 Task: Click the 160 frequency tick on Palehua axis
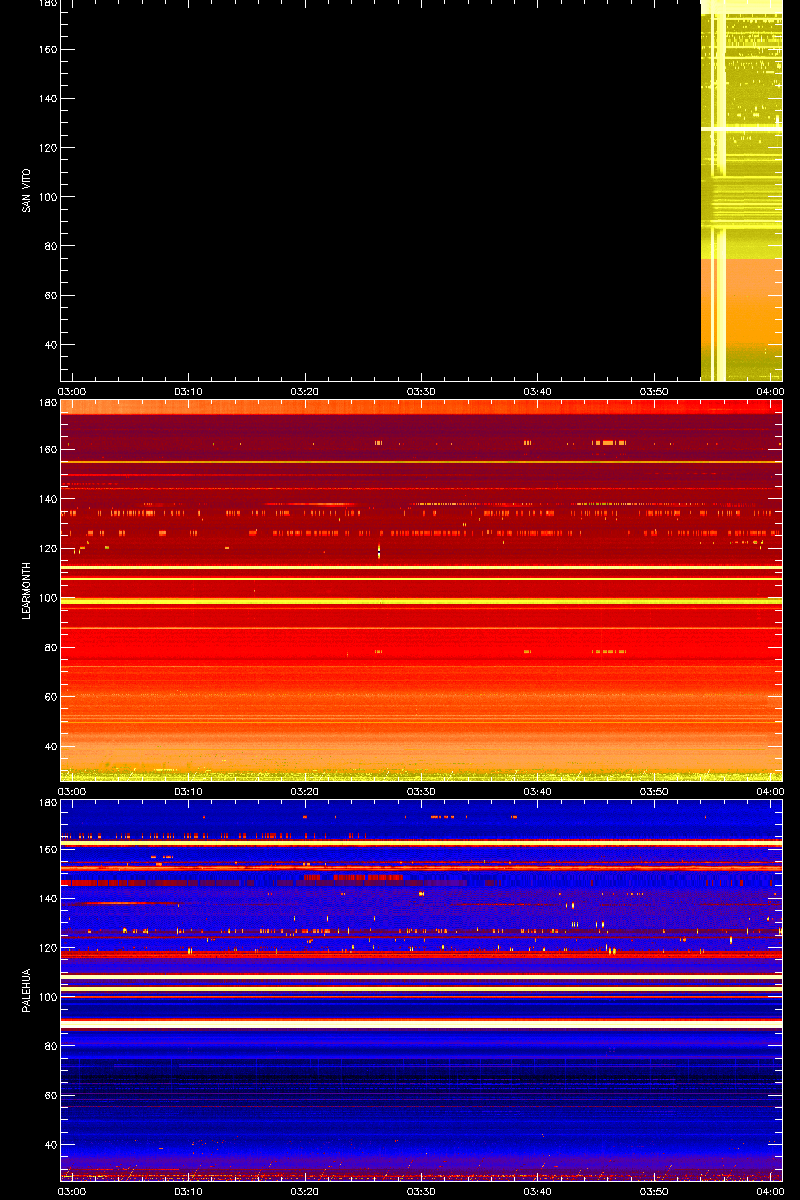(47, 850)
